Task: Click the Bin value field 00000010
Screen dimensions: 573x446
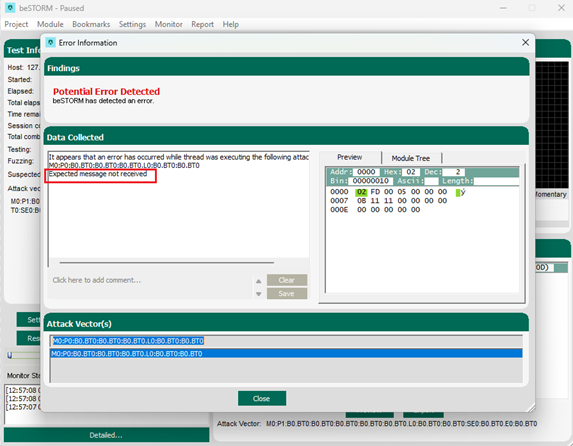Action: 371,181
